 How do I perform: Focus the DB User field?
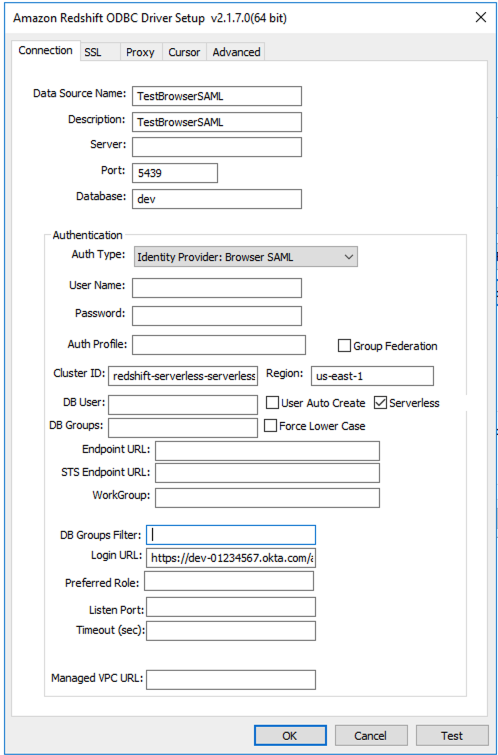click(183, 405)
